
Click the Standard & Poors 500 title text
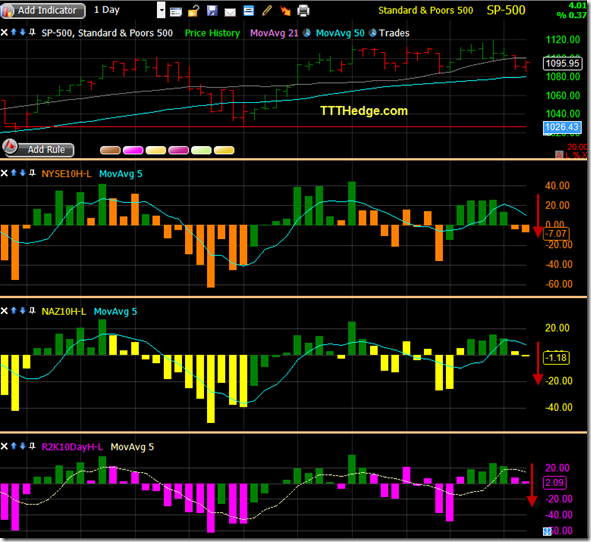point(426,11)
